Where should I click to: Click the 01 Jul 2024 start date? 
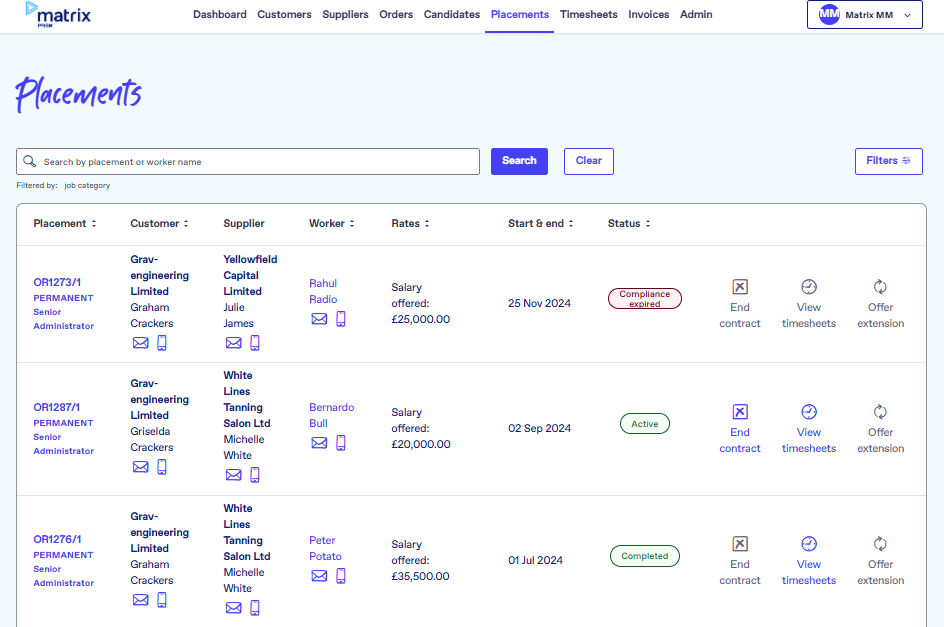(x=535, y=560)
